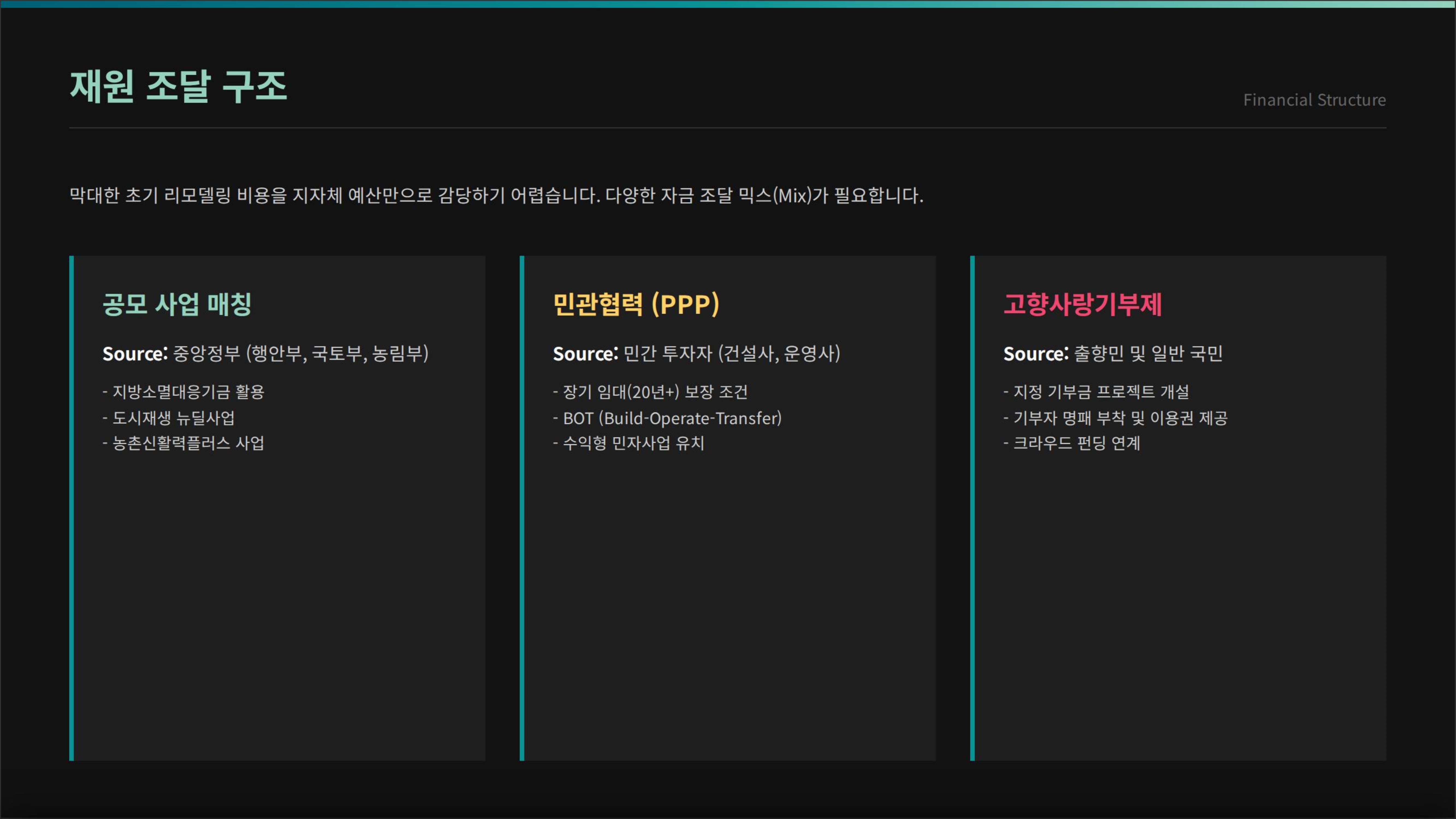Click the Financial Structure label

(1313, 100)
